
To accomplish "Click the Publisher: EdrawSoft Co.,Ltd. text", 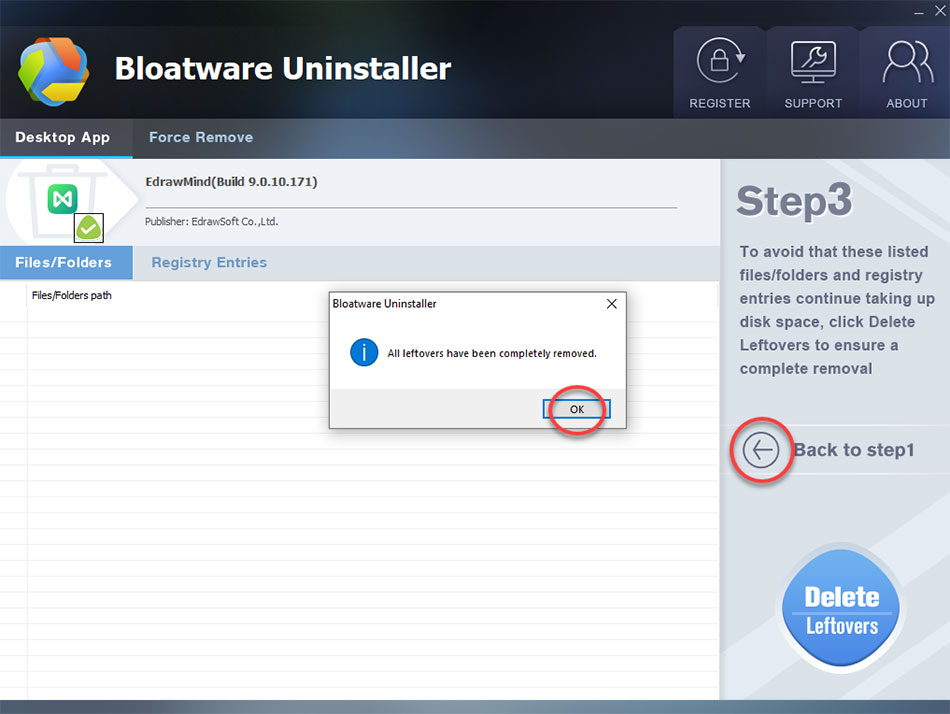I will [211, 222].
